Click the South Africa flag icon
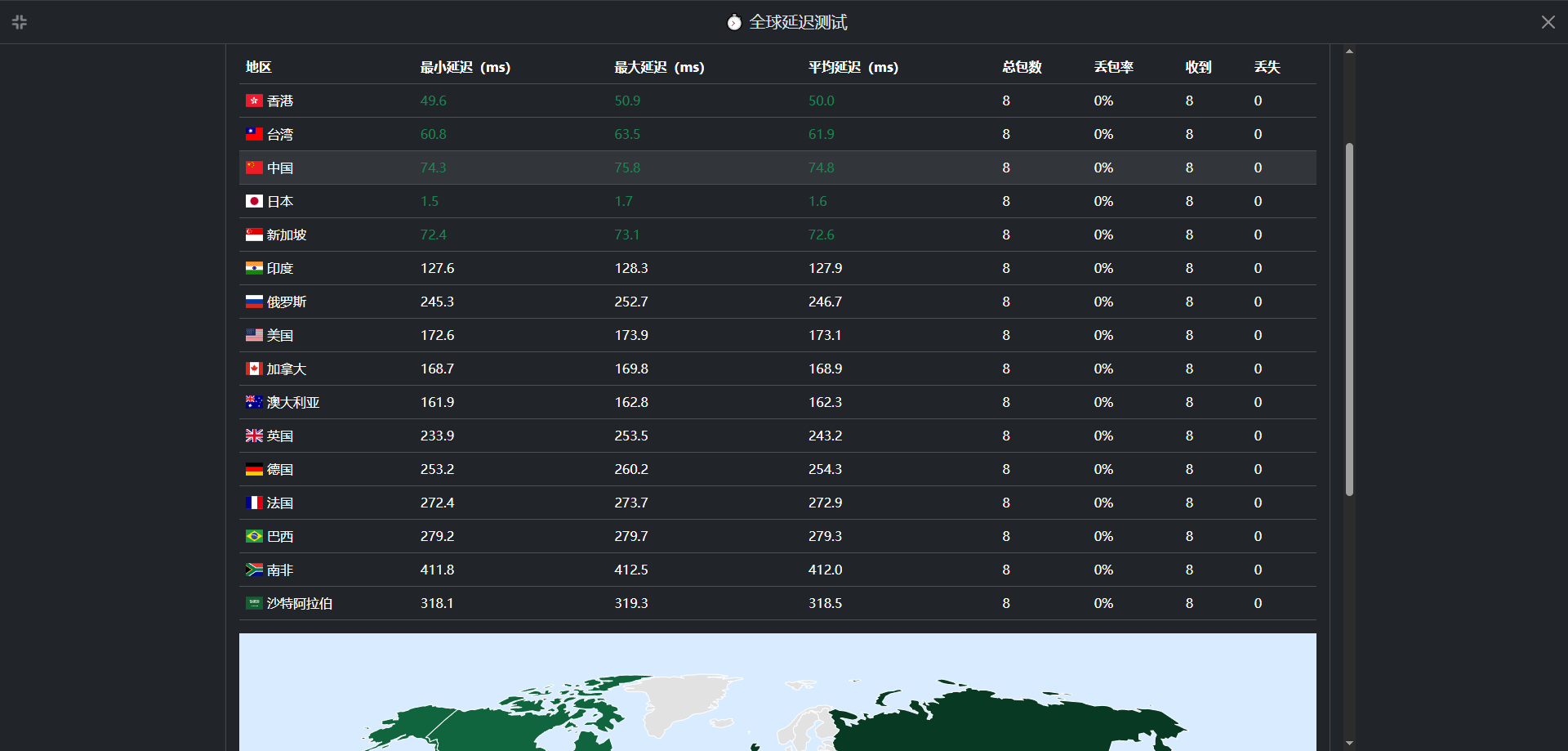The height and width of the screenshot is (751, 1568). coord(254,570)
